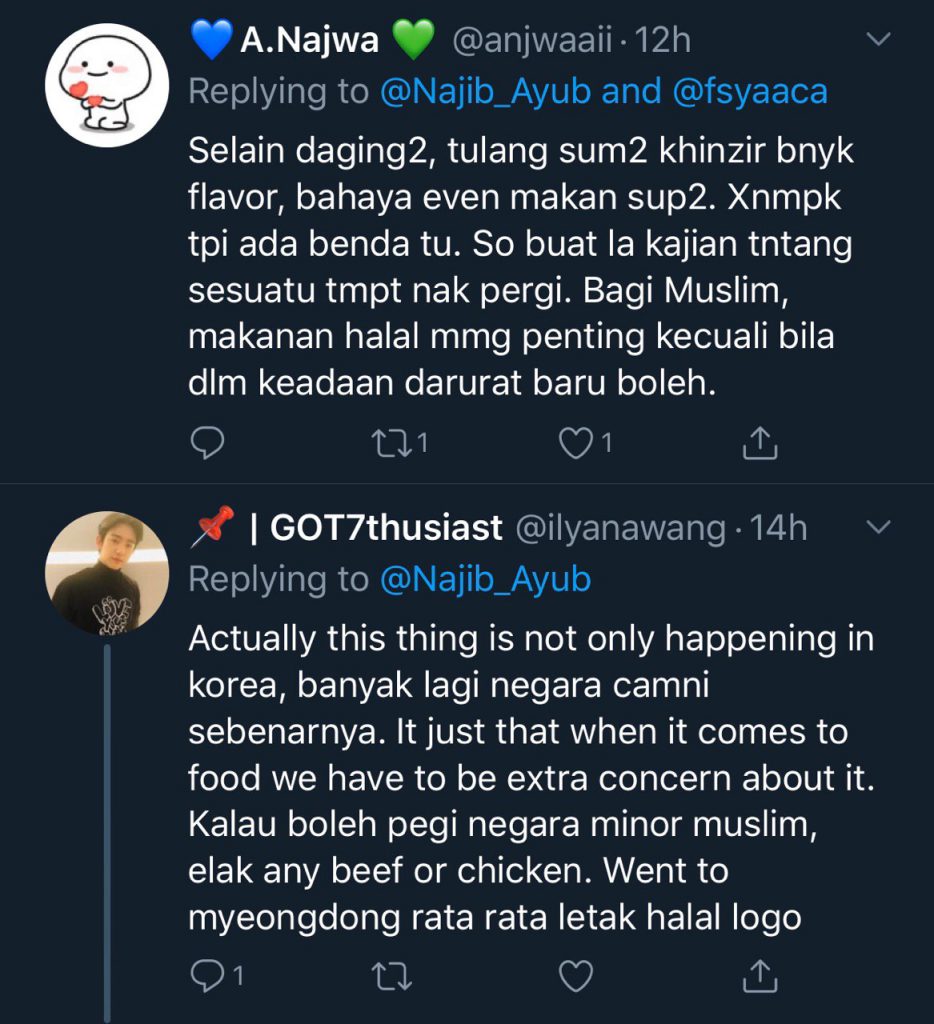The height and width of the screenshot is (1024, 934).
Task: Open more options chevron on A.Najwa's tweet
Action: 877,39
